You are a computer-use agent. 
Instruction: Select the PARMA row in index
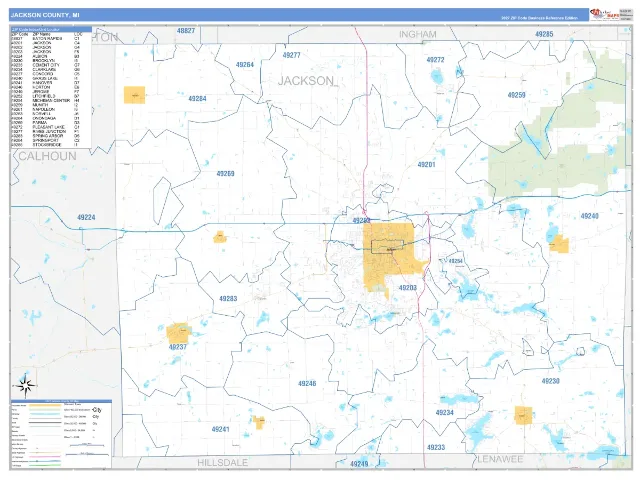point(47,122)
